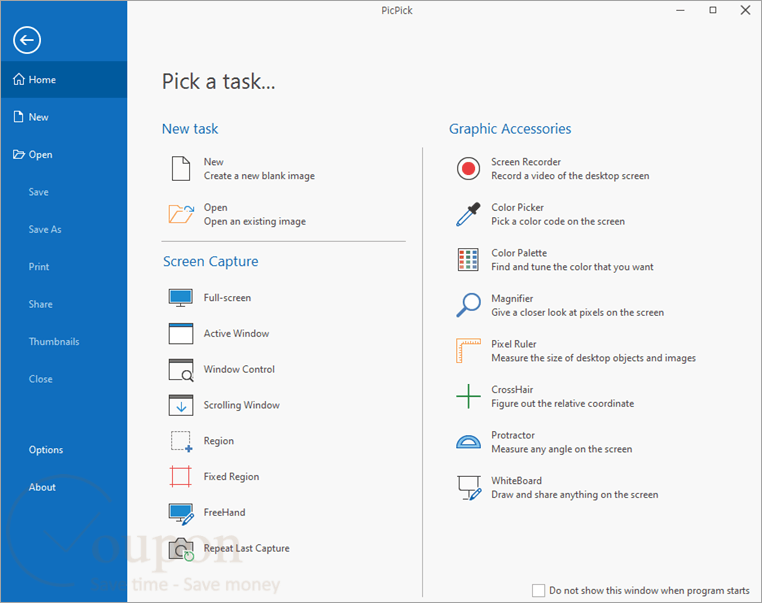Screen dimensions: 762x603
Task: Enable 'Do not show this window' checkbox
Action: pos(538,590)
